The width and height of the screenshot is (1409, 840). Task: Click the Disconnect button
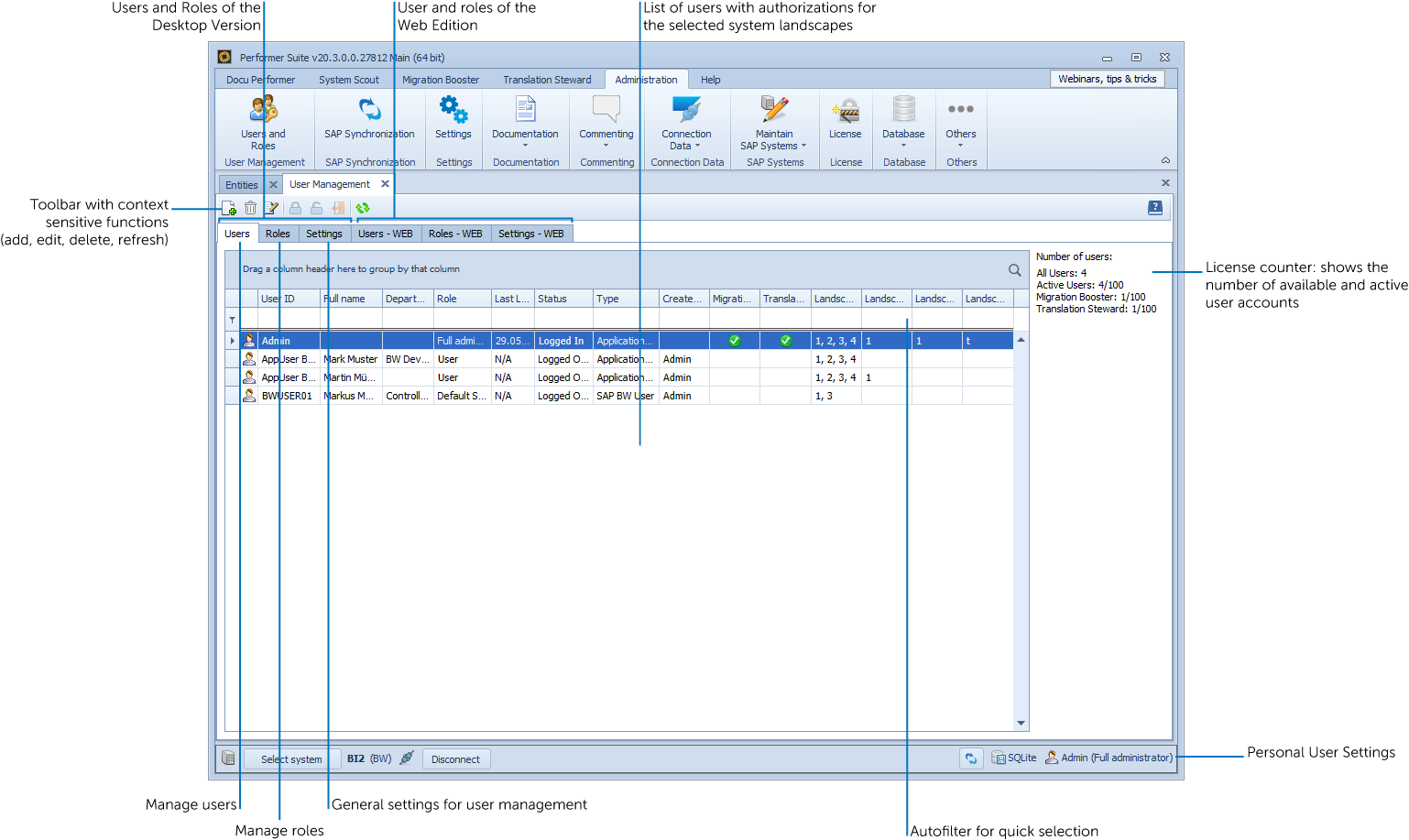(455, 758)
